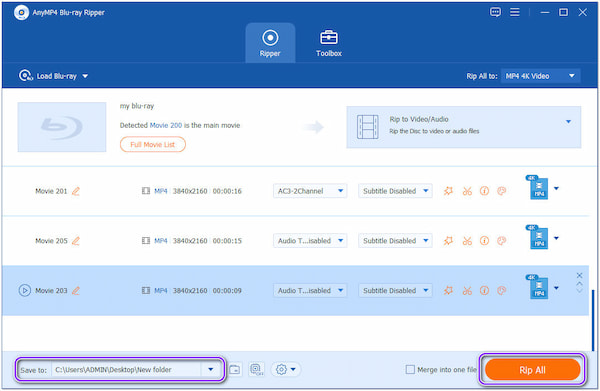Open the hamburger menu in title bar

pos(515,12)
